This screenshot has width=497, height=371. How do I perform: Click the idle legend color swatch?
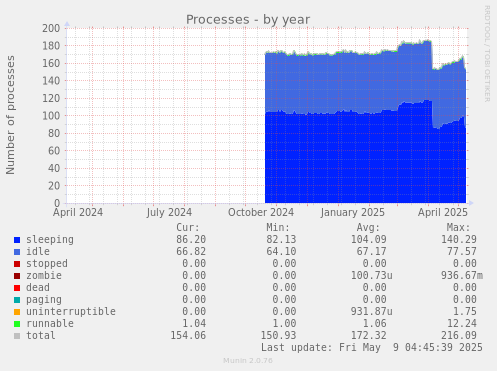tap(17, 252)
